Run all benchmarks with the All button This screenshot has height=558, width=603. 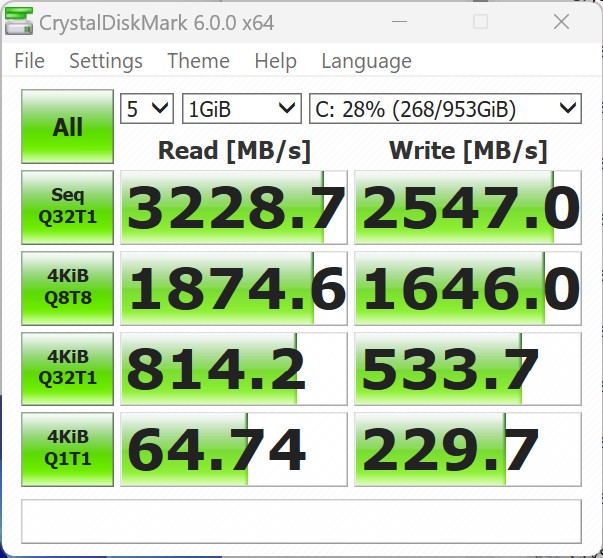tap(67, 127)
